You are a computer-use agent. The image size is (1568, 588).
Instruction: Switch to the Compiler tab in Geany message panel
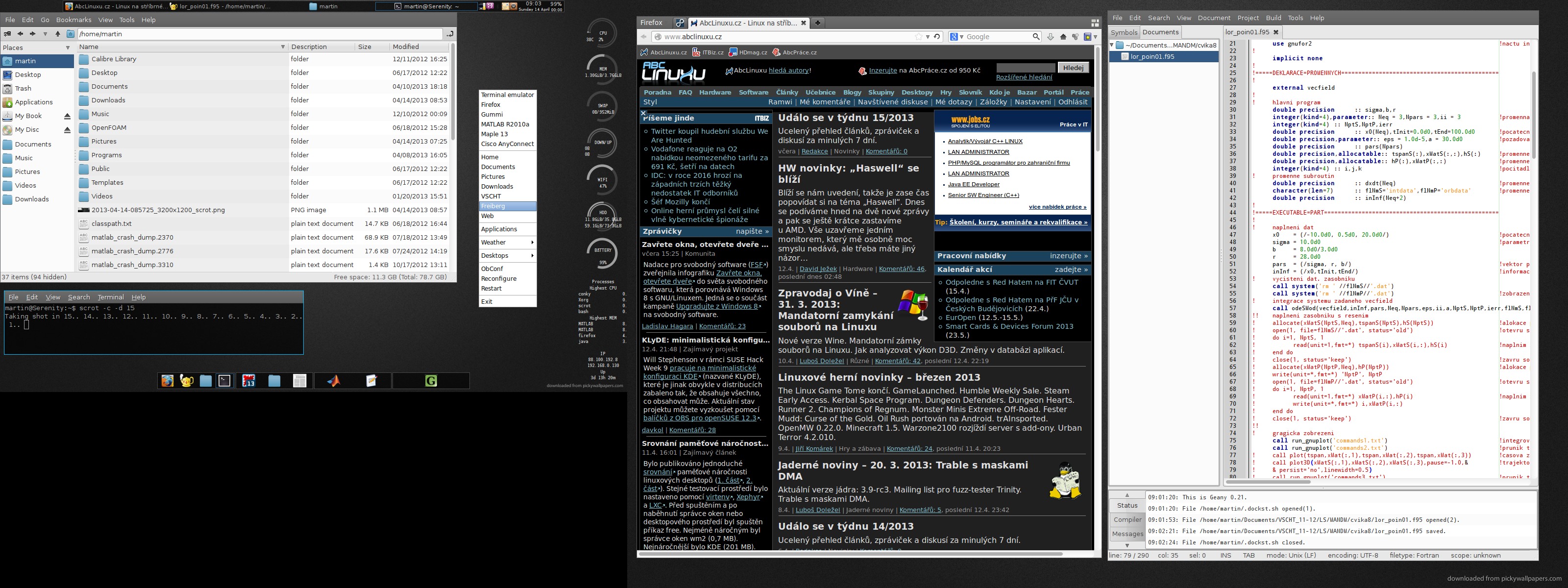pyautogui.click(x=1127, y=520)
